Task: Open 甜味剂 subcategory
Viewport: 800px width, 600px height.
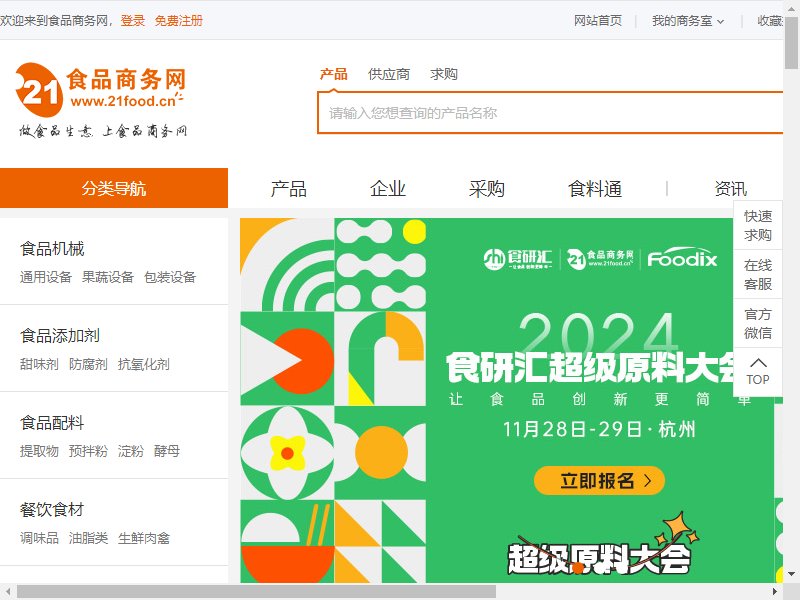Action: (x=39, y=364)
